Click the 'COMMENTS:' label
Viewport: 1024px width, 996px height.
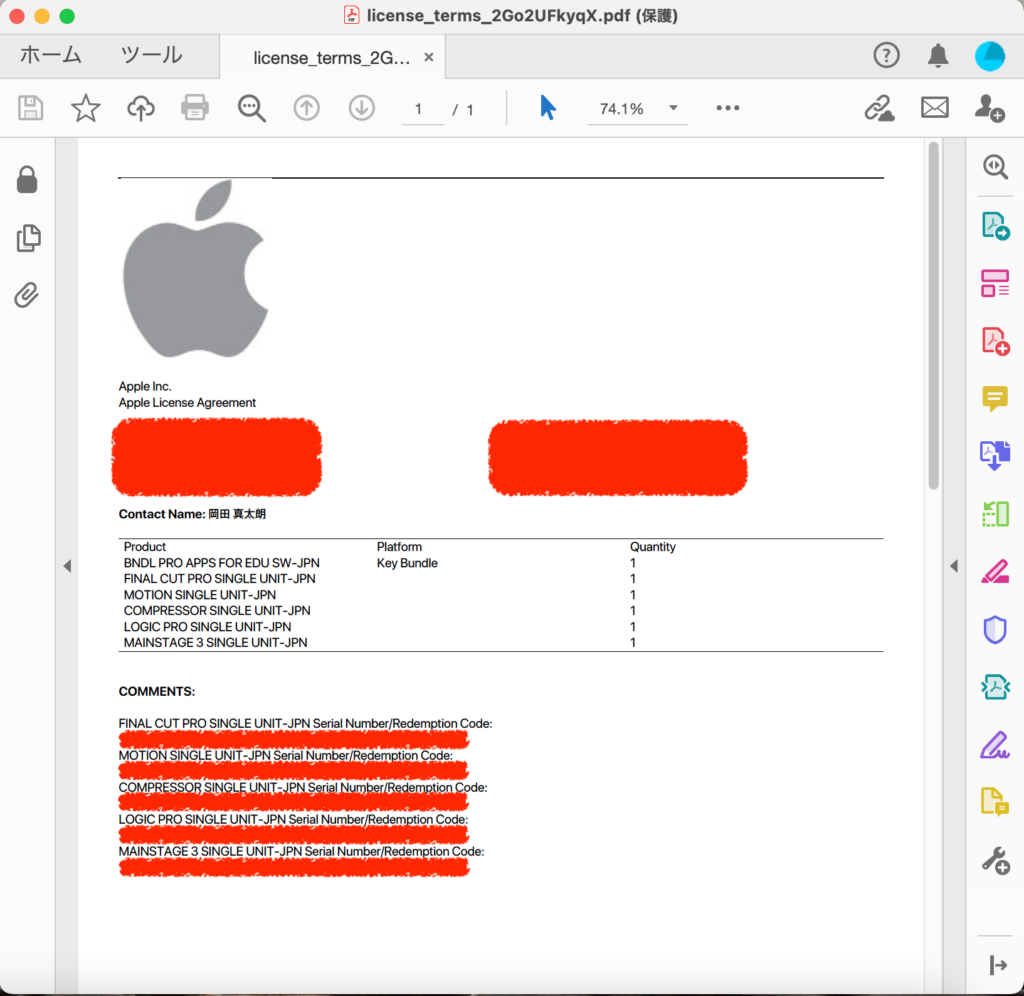tap(157, 692)
